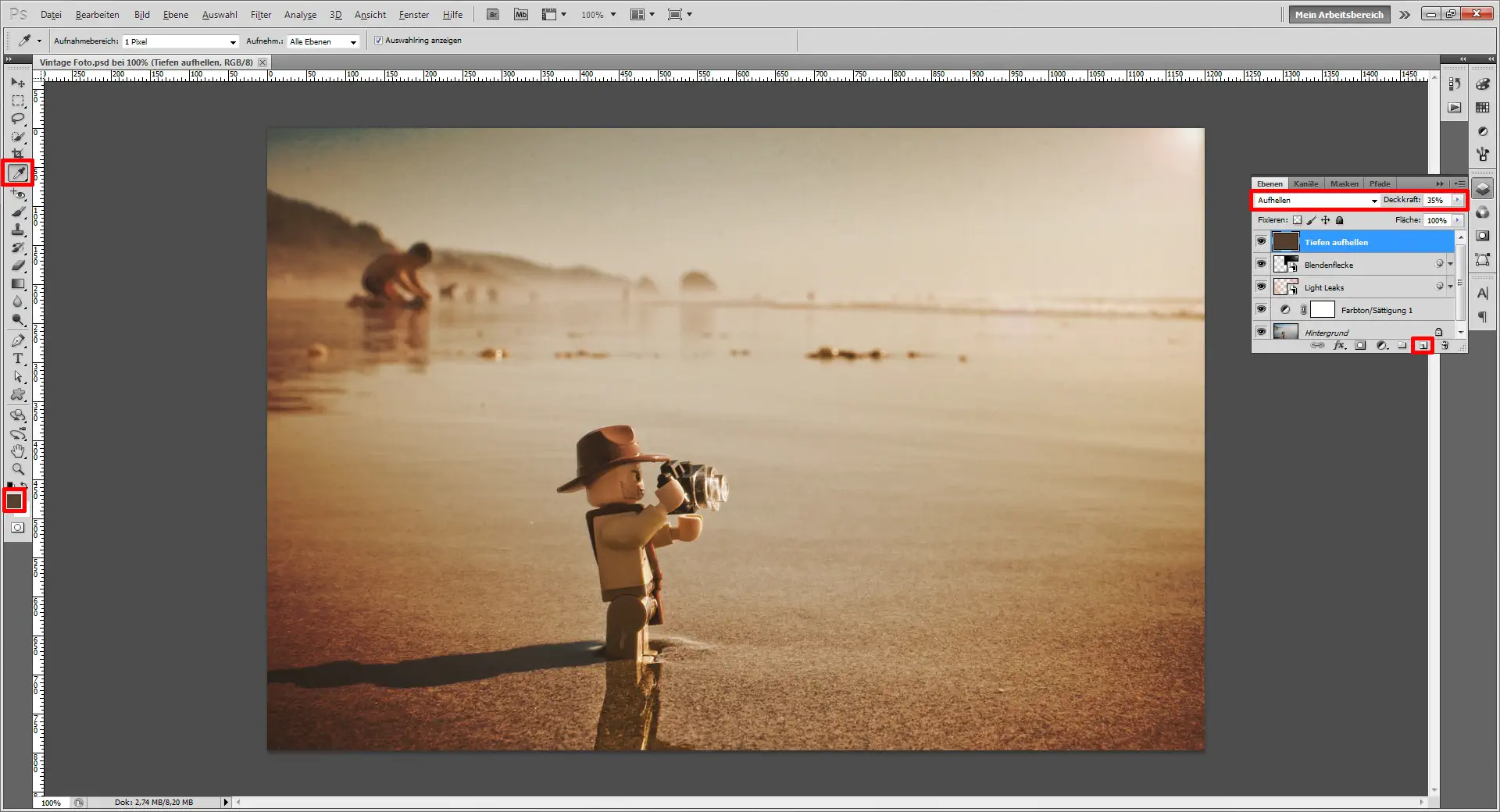Click the create new layer icon
Image resolution: width=1500 pixels, height=812 pixels.
click(1423, 345)
